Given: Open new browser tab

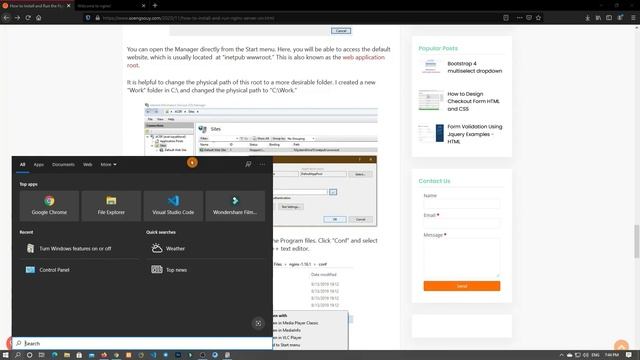Looking at the screenshot, I should click(155, 6).
